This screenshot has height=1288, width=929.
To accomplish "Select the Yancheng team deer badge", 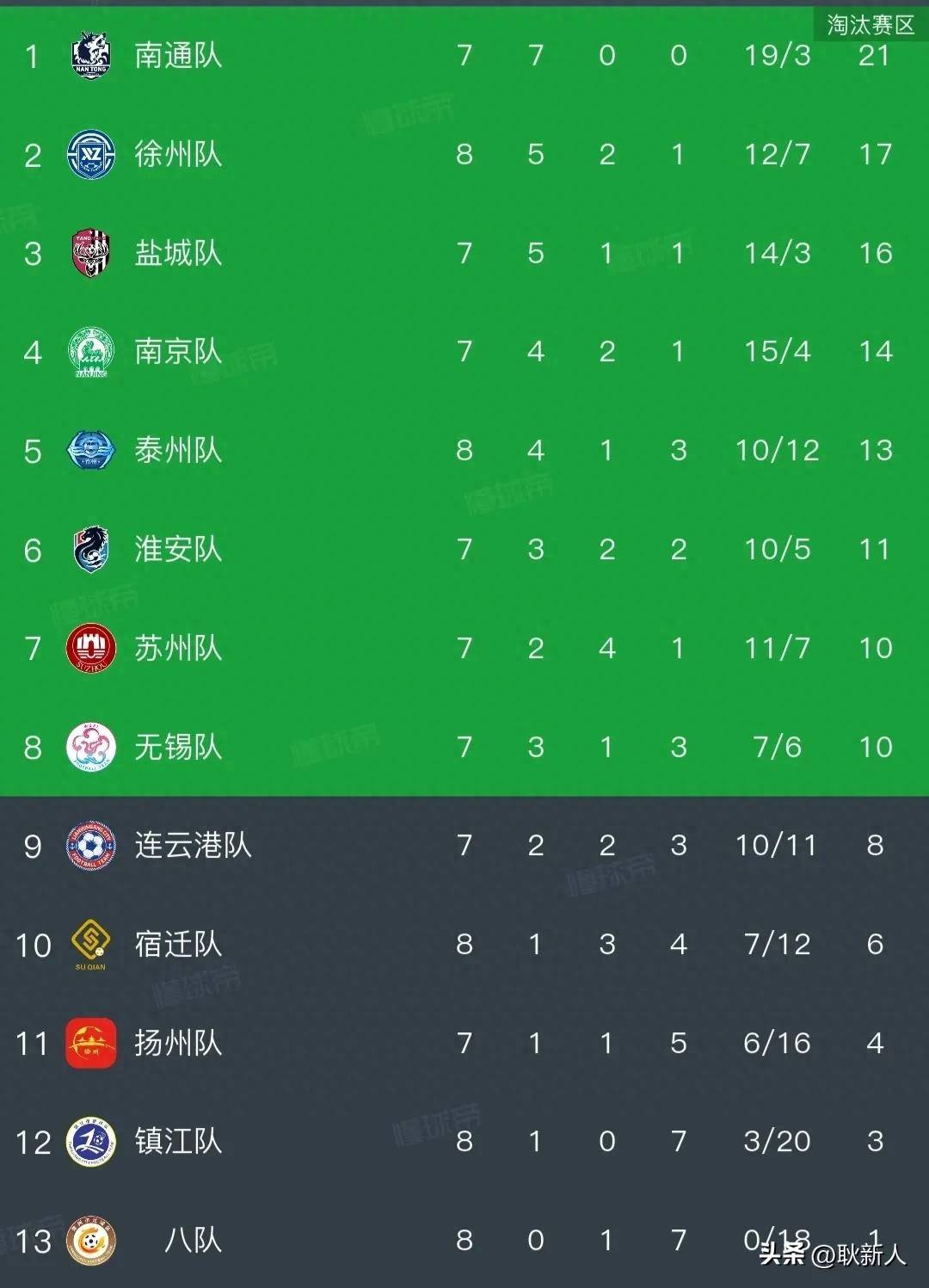I will (90, 253).
